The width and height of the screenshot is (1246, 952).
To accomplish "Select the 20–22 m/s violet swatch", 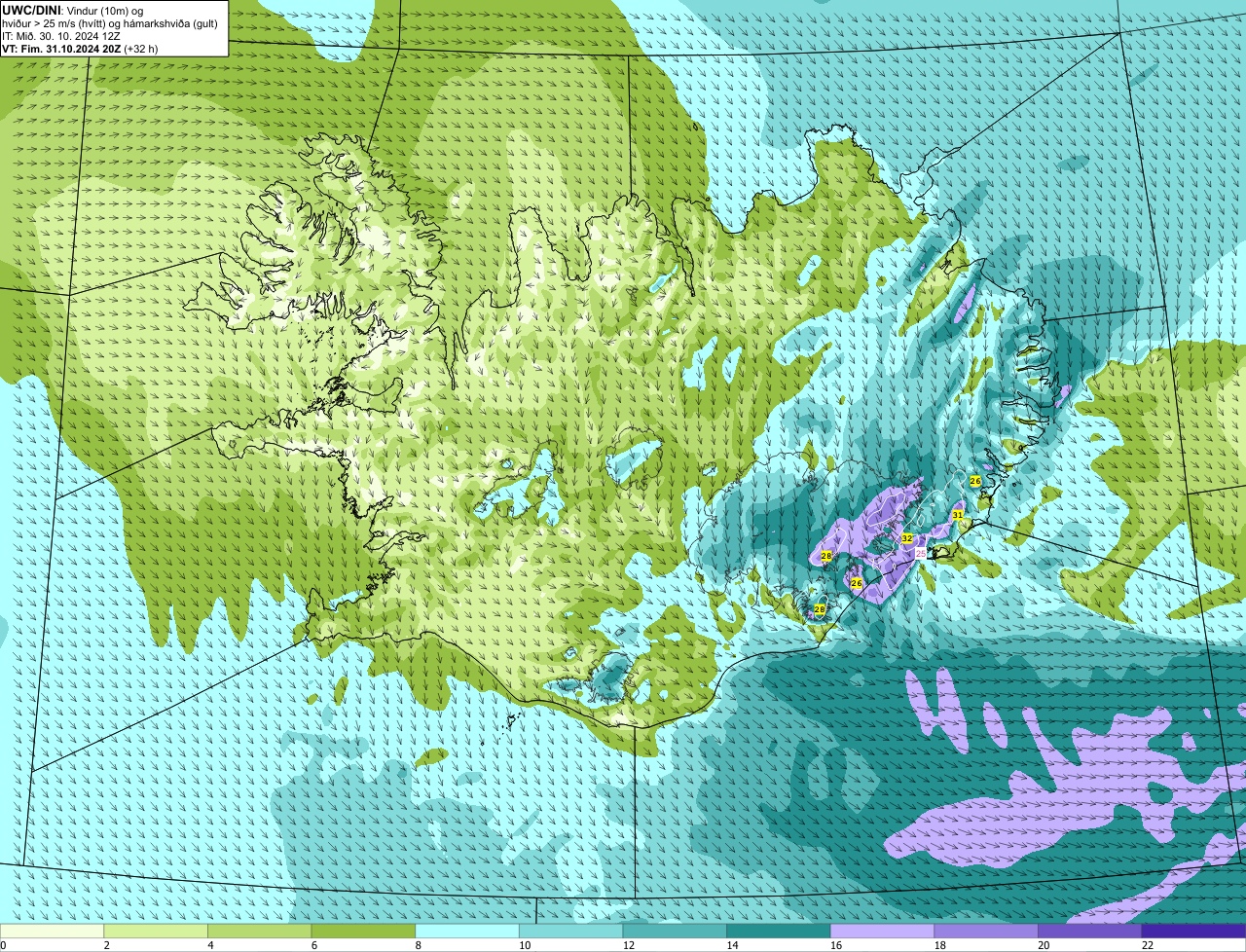I will [x=1090, y=931].
